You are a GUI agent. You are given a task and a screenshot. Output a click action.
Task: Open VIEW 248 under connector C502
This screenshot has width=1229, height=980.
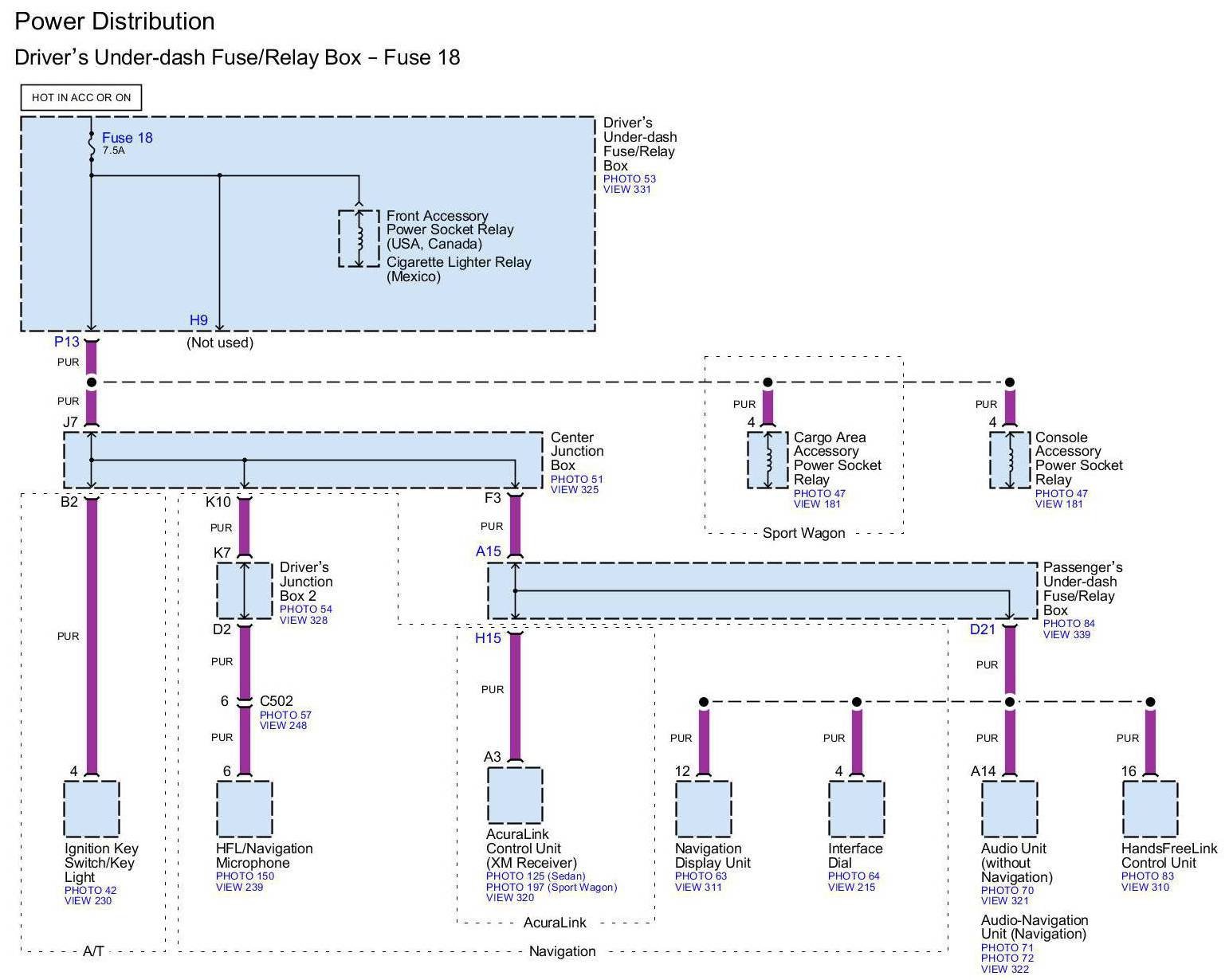pos(283,725)
